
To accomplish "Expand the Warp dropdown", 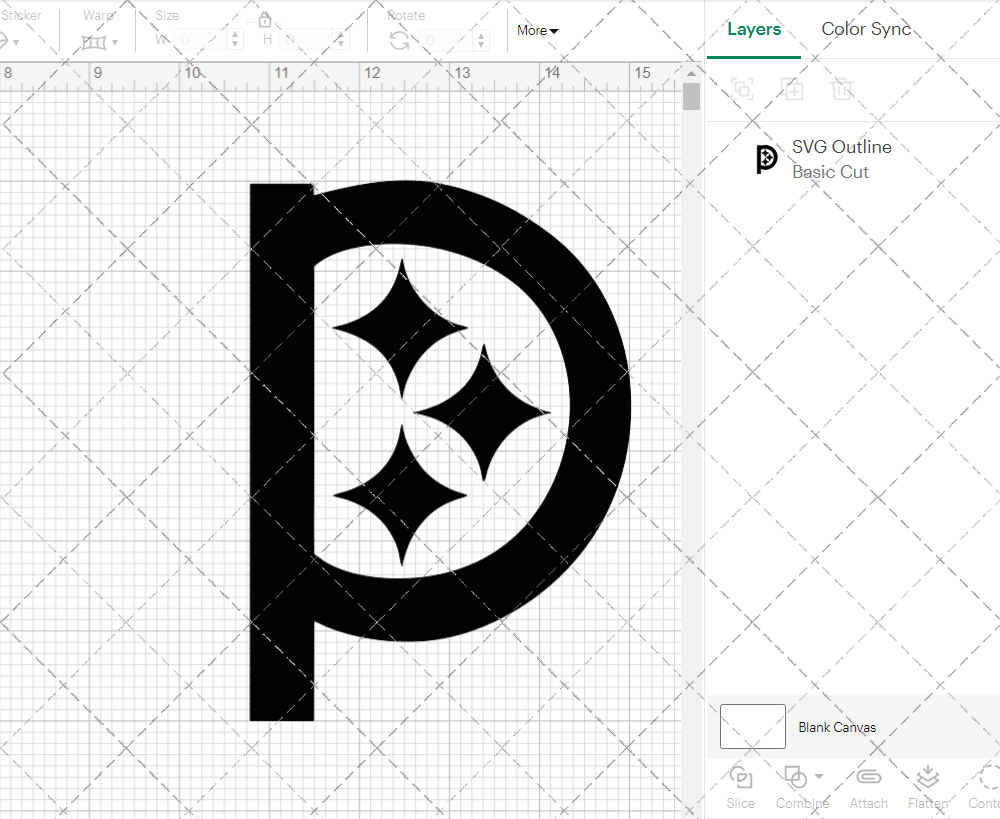I will point(114,42).
